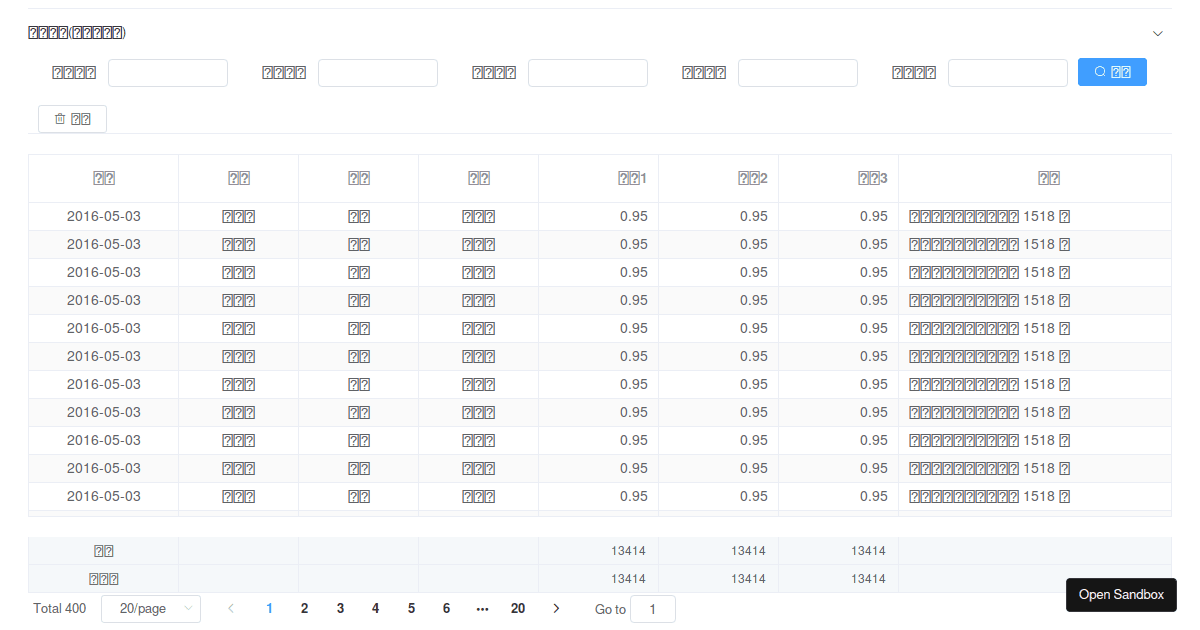Click the Open Sandbox button
This screenshot has width=1200, height=630.
coord(1121,595)
